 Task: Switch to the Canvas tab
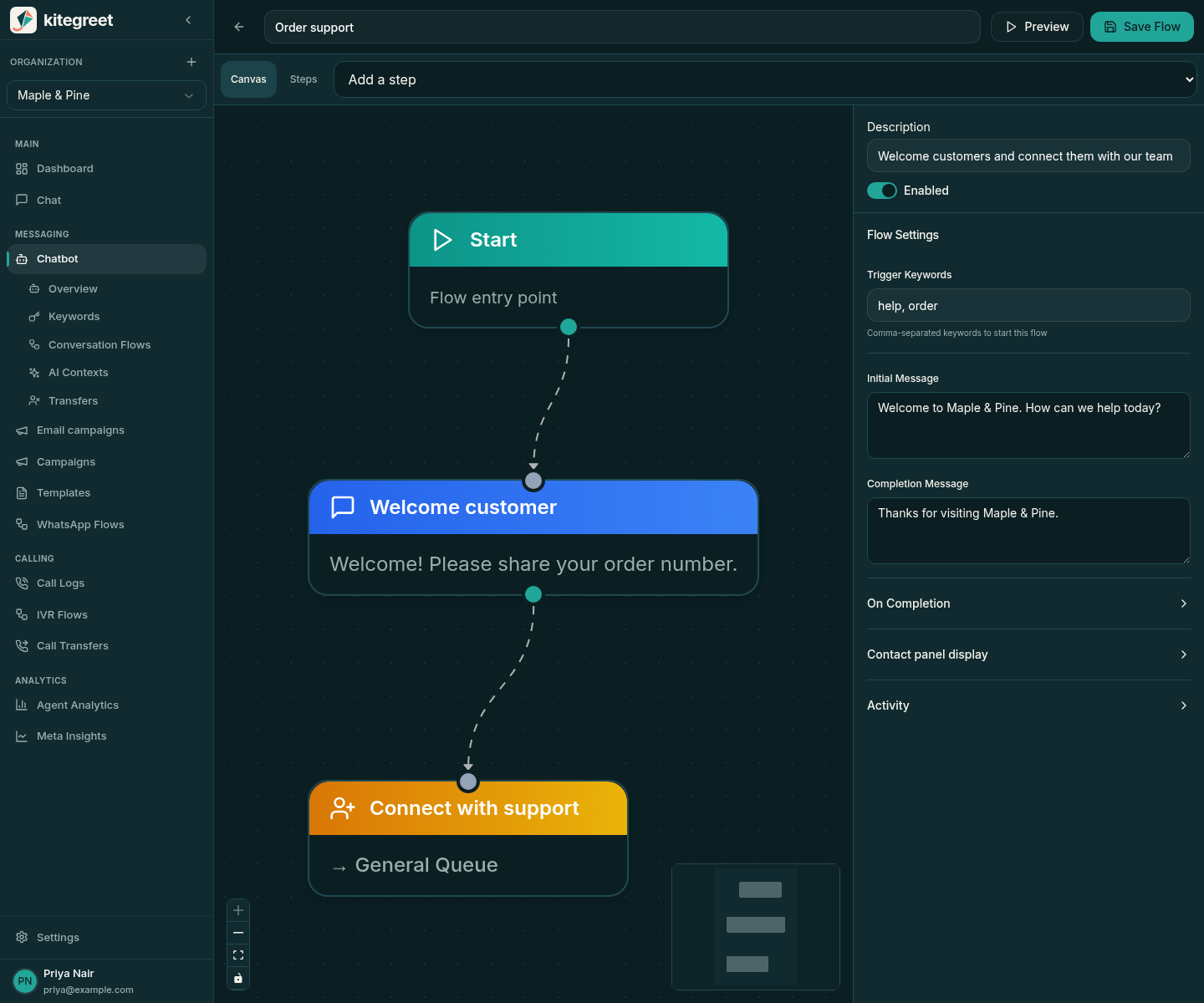point(248,79)
